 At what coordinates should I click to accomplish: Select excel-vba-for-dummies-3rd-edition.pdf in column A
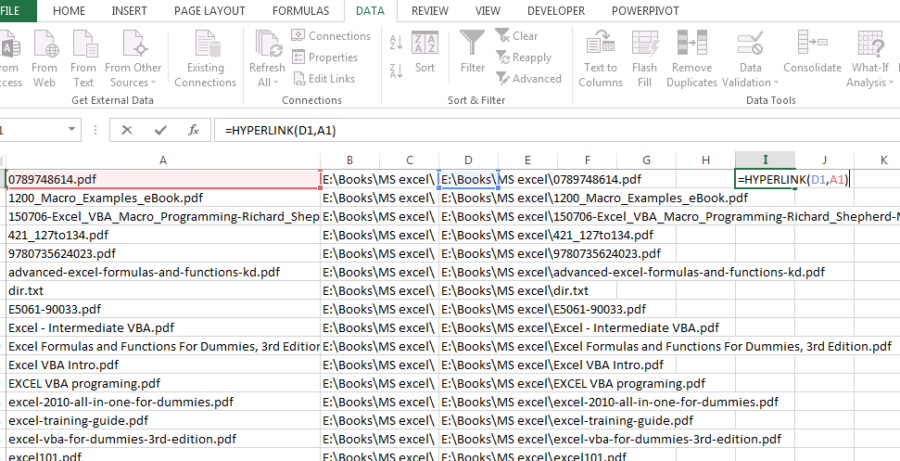coord(163,439)
